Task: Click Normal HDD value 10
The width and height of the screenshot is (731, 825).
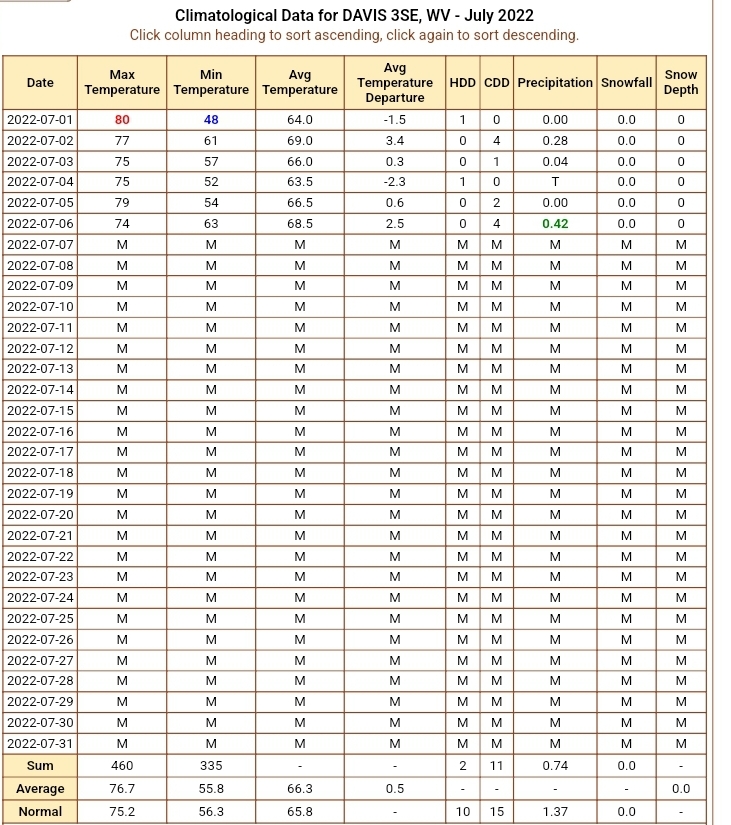Action: 463,811
